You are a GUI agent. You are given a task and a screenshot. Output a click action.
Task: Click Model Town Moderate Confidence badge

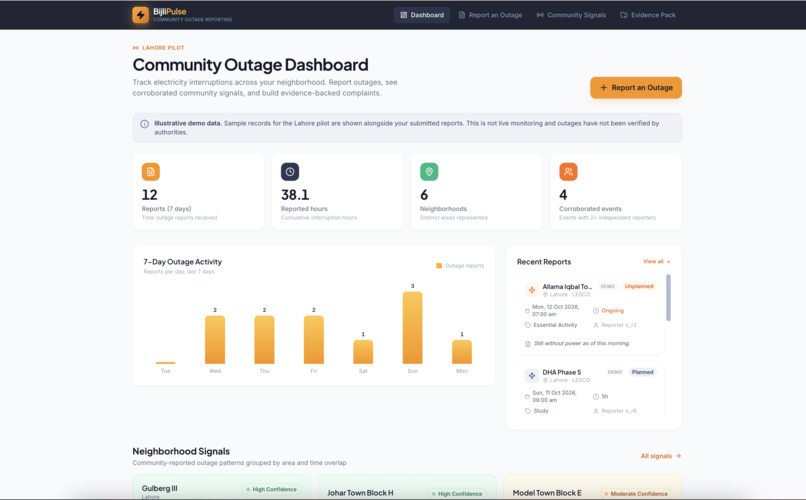point(636,494)
